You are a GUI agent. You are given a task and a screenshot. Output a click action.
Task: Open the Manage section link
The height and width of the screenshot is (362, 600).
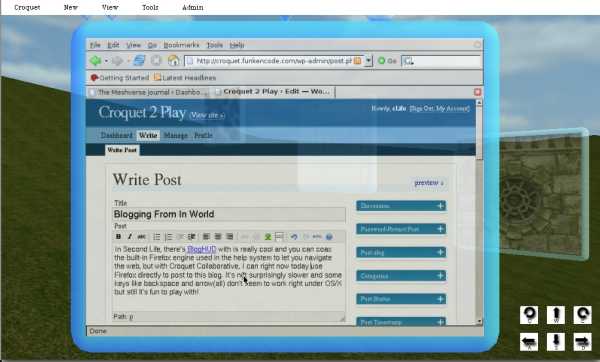[x=176, y=135]
